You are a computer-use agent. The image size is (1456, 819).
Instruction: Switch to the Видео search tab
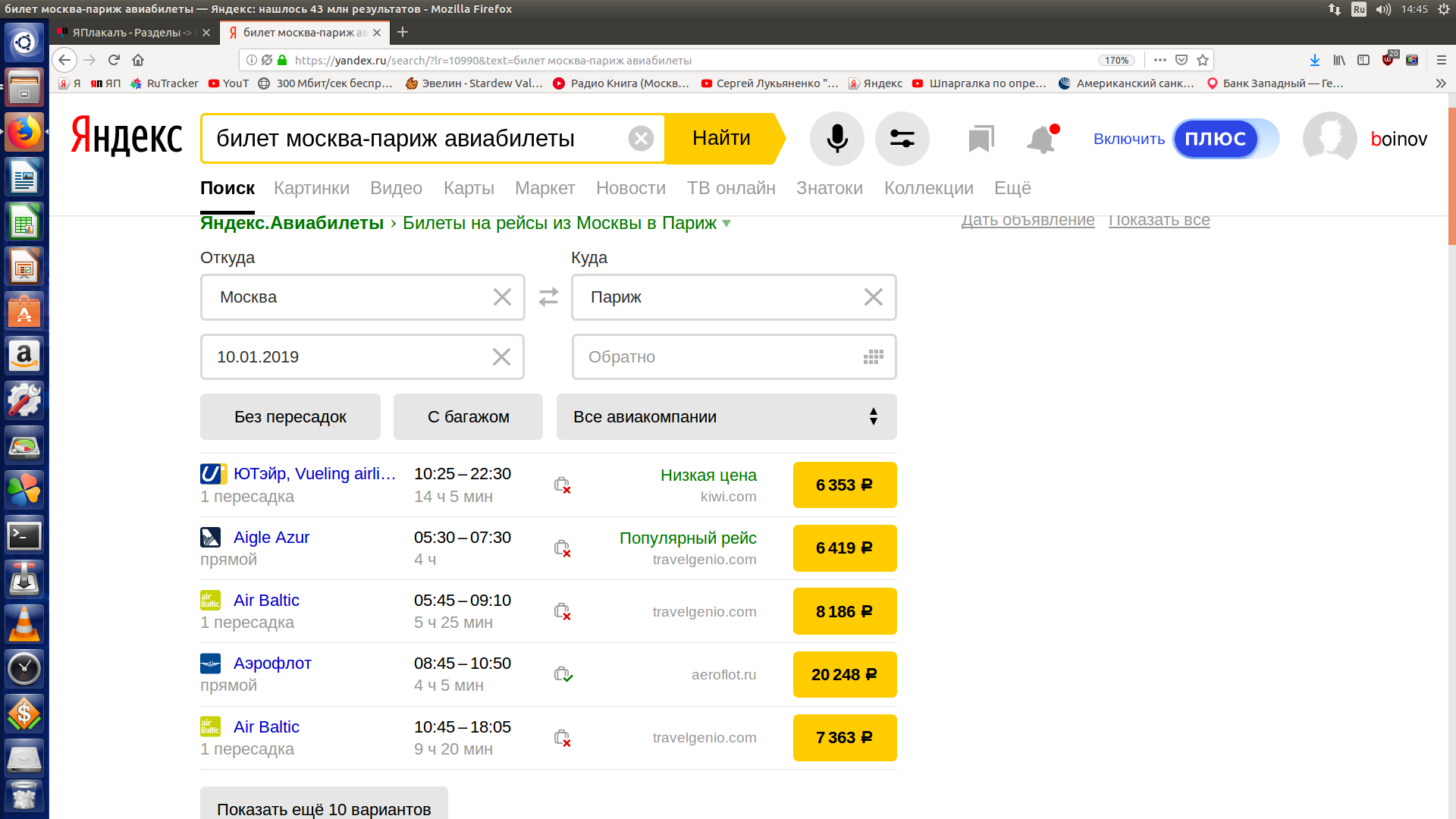point(396,188)
